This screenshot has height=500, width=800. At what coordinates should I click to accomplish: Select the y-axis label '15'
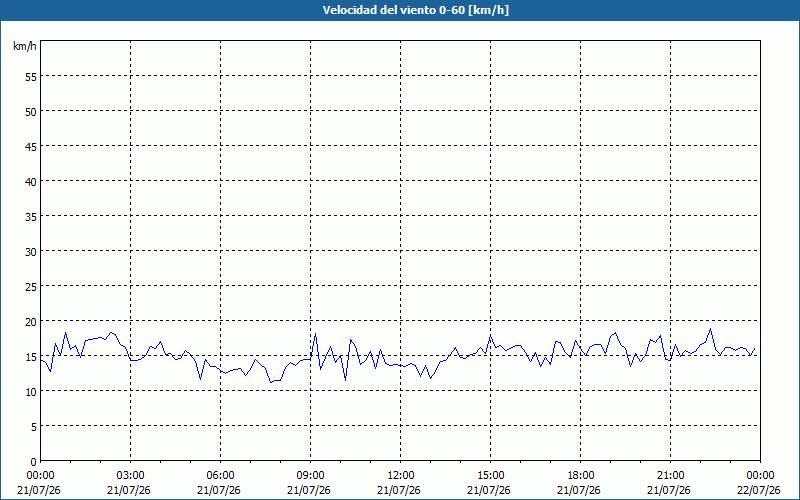pyautogui.click(x=31, y=357)
